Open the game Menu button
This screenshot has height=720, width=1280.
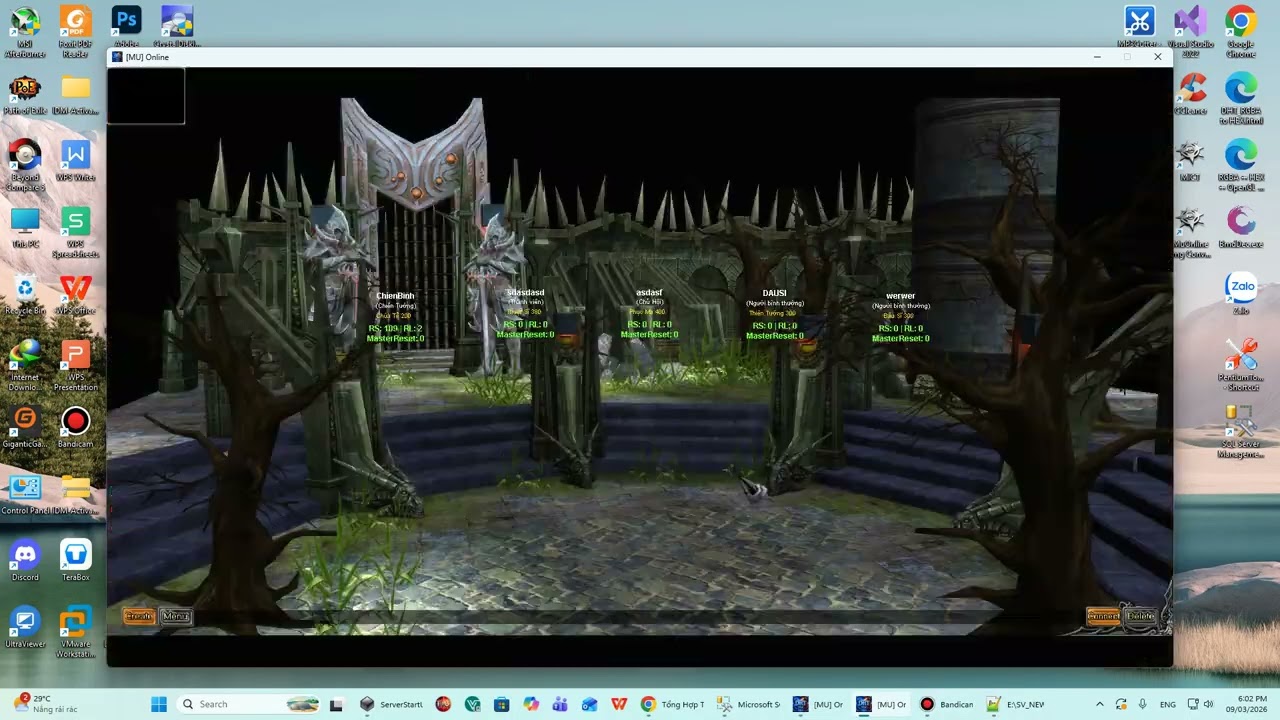[175, 616]
